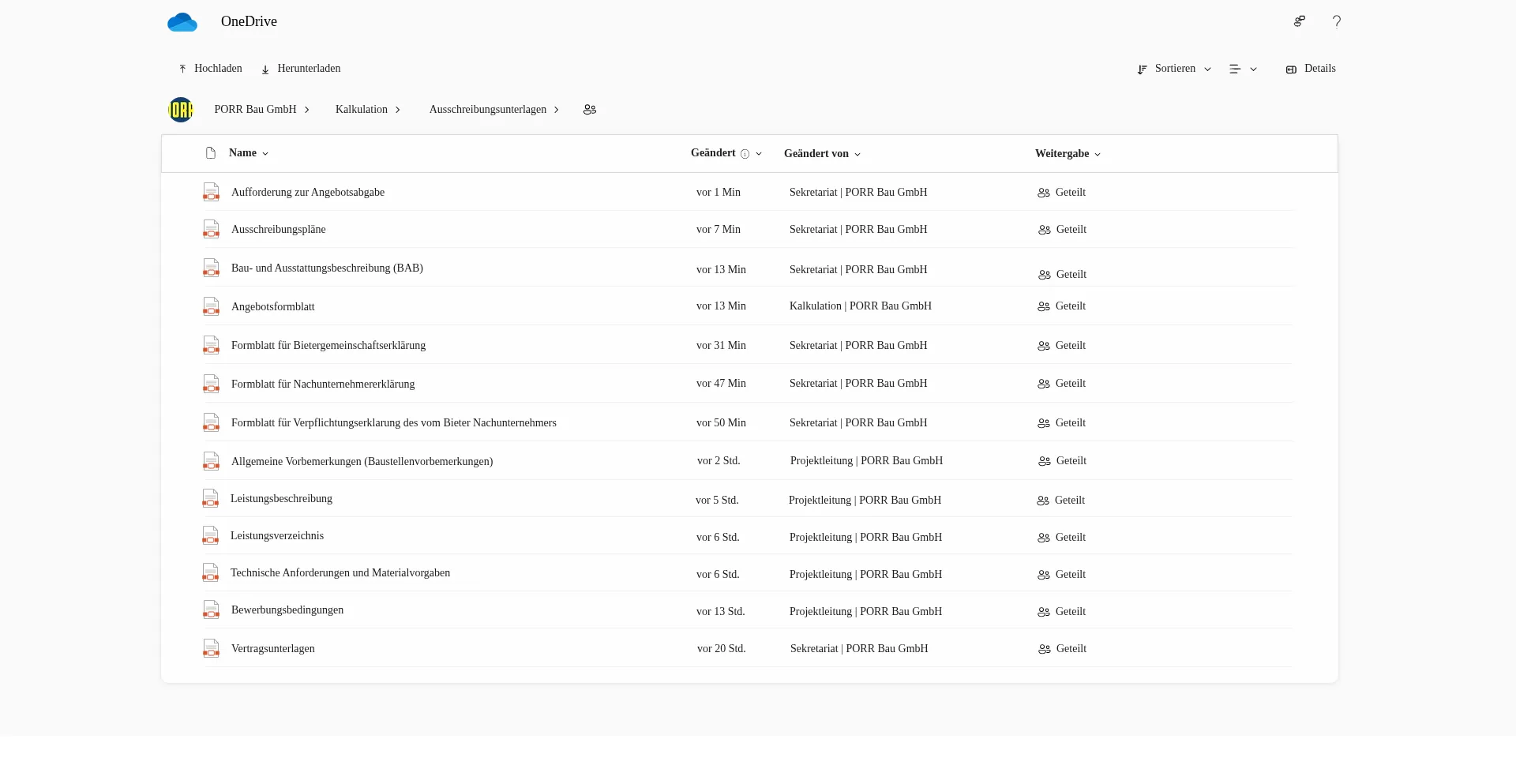
Task: Click PDF icon of Bau- und Ausstattungsbeschreibung
Action: [211, 268]
